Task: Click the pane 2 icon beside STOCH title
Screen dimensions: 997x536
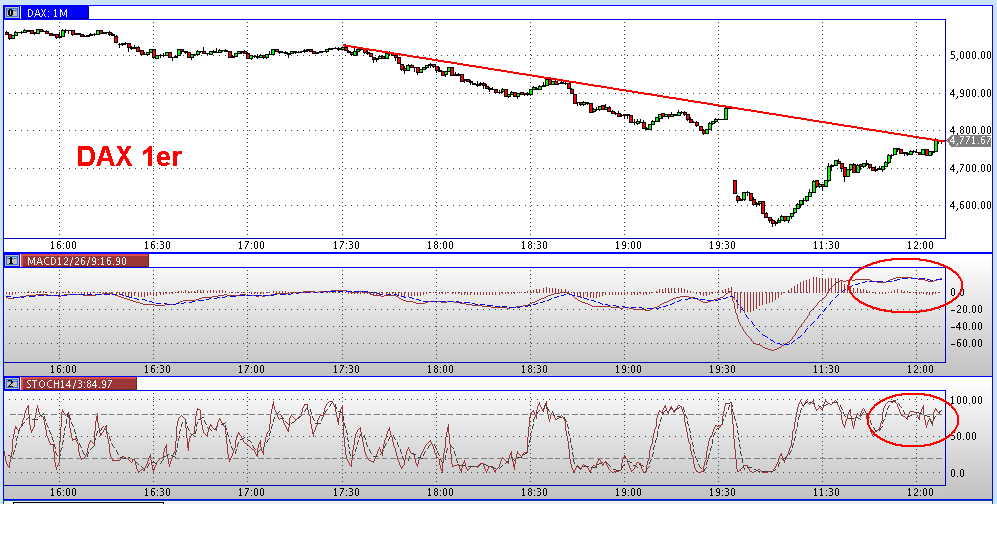Action: 11,384
